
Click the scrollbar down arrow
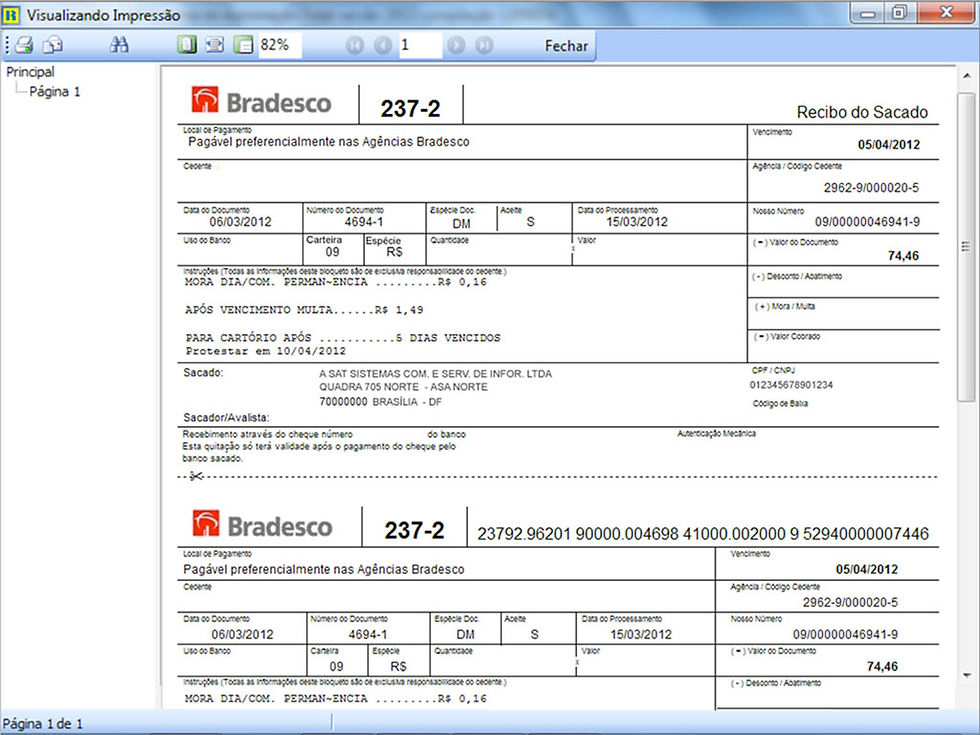tap(967, 676)
